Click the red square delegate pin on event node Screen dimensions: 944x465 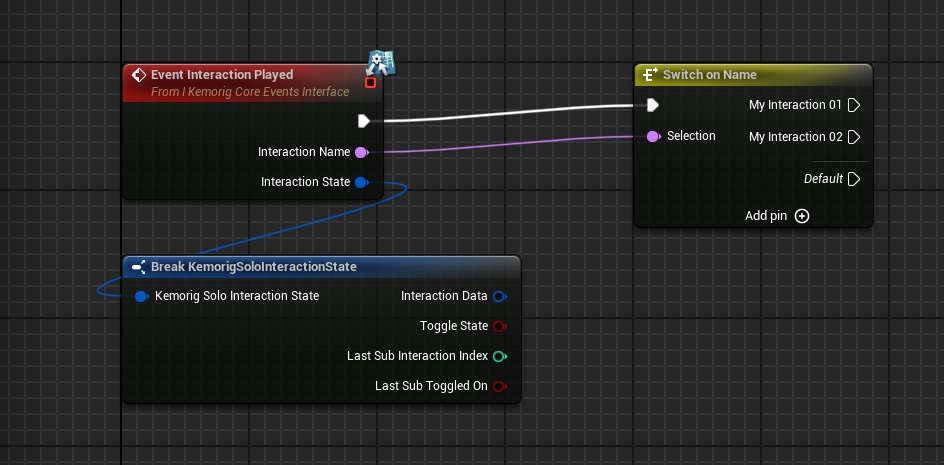[371, 83]
